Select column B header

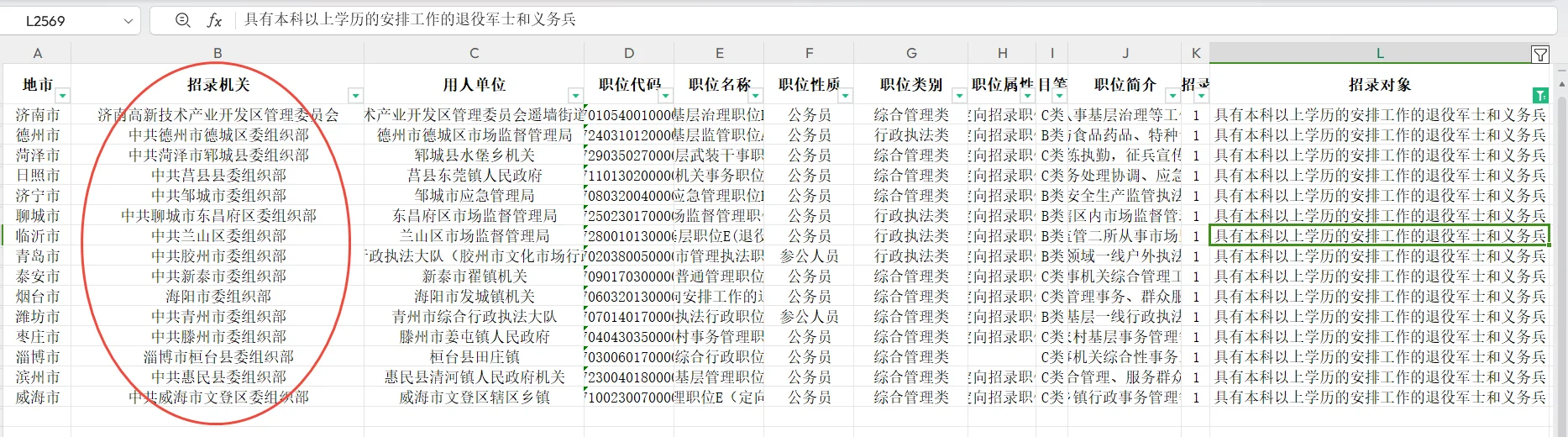pos(218,53)
